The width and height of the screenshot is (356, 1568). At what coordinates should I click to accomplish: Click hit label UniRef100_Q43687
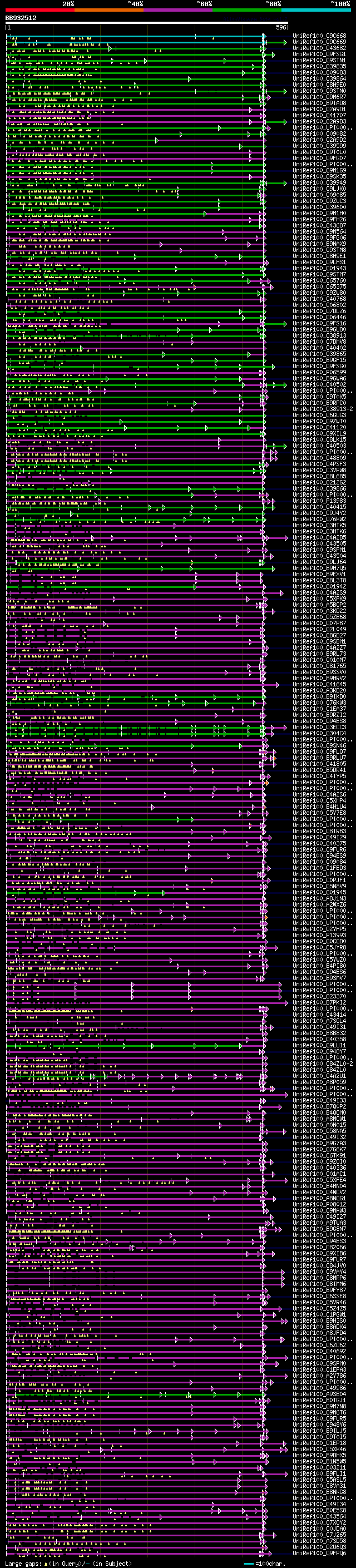click(x=319, y=225)
